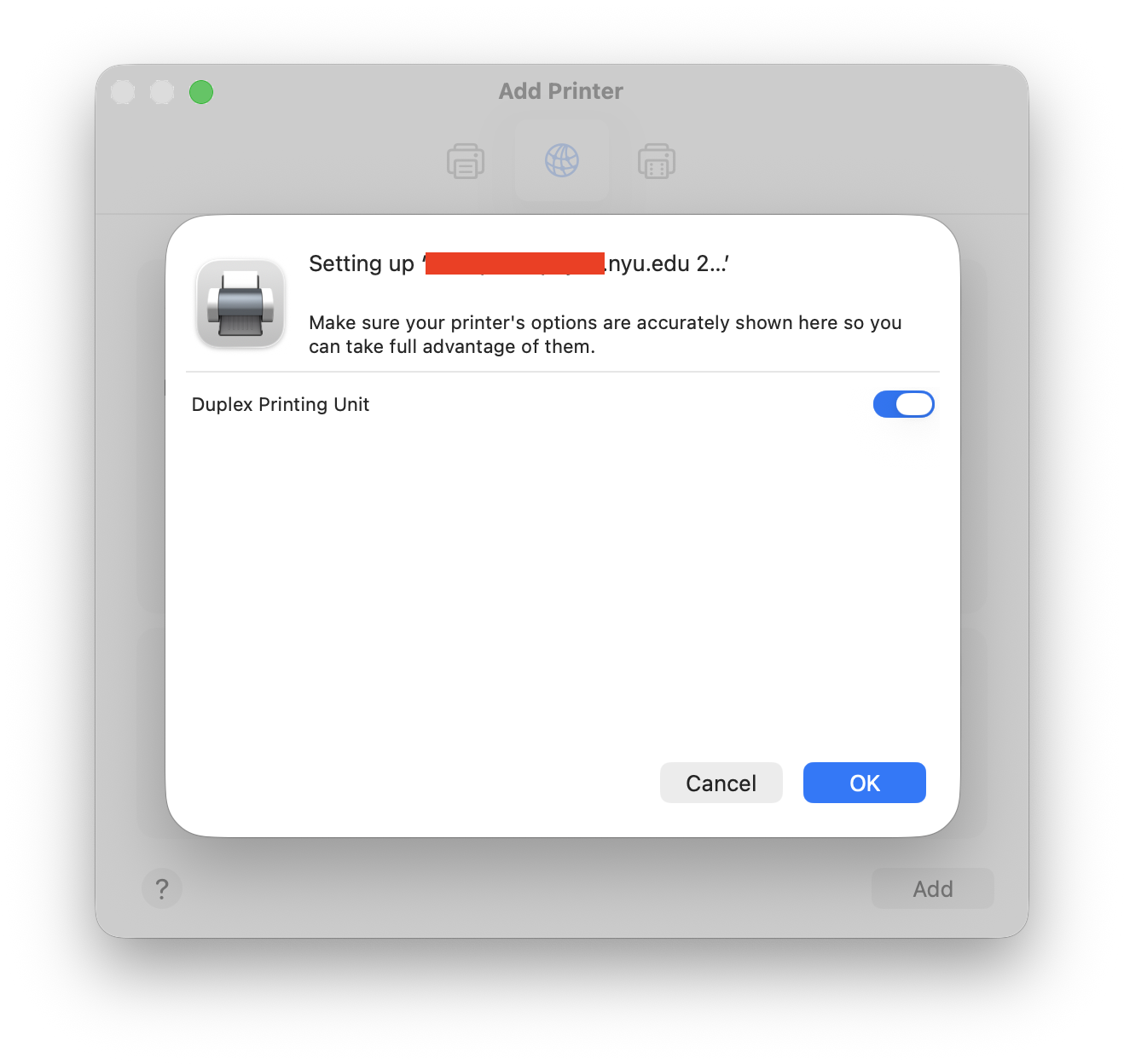This screenshot has width=1124, height=1064.
Task: Click the printer options description text
Action: [605, 334]
